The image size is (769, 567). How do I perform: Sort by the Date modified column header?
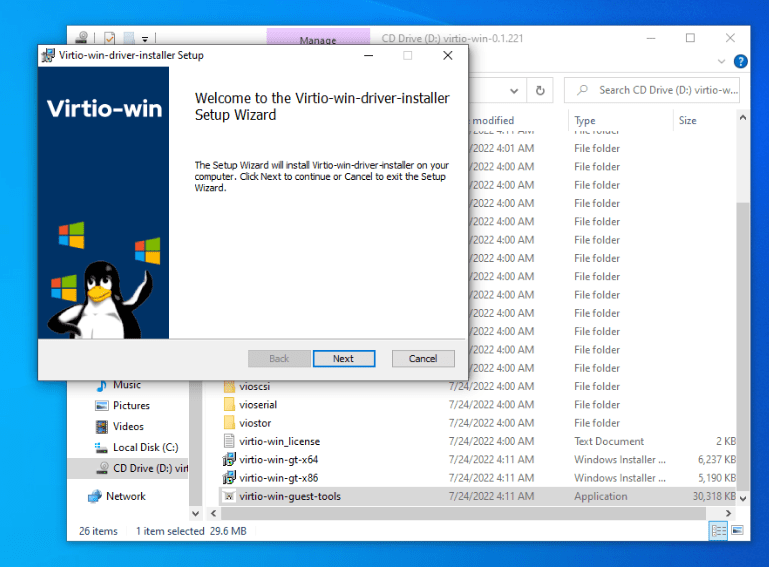pyautogui.click(x=492, y=121)
